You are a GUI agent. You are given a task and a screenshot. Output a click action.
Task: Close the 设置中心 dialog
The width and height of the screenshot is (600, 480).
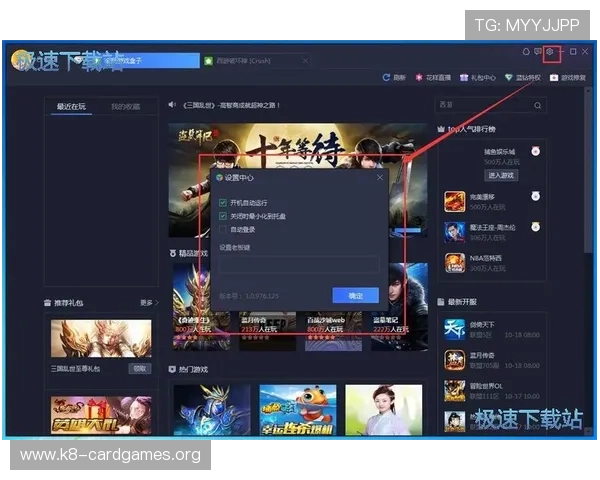pyautogui.click(x=380, y=177)
